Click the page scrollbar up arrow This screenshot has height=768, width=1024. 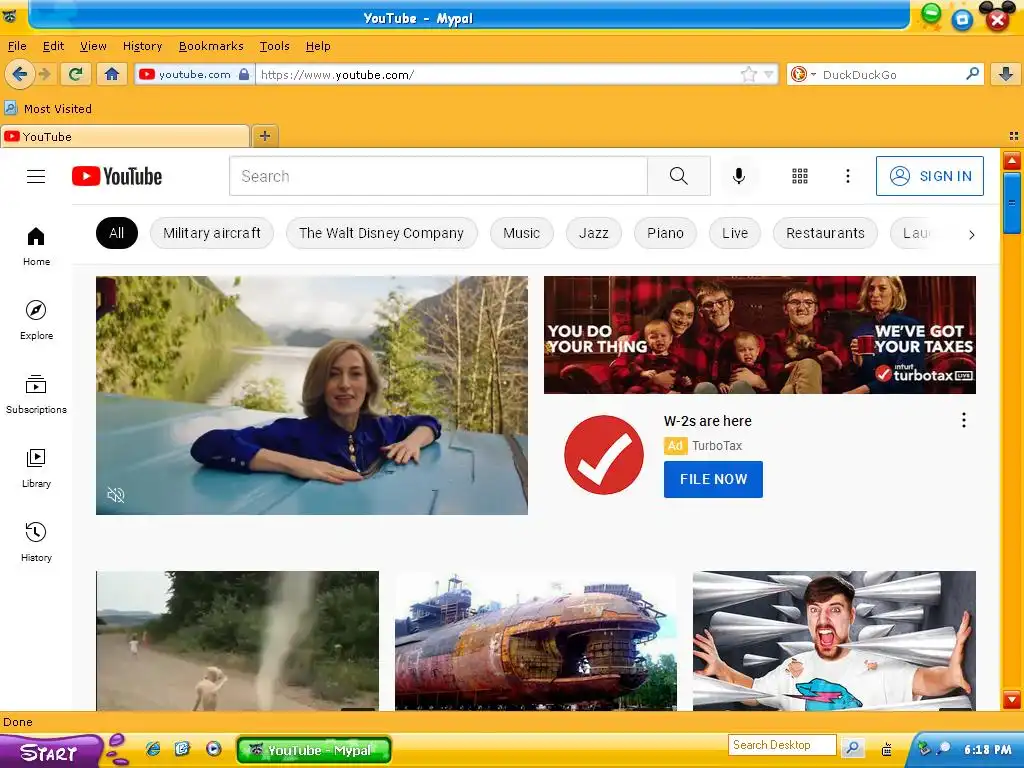[1012, 160]
